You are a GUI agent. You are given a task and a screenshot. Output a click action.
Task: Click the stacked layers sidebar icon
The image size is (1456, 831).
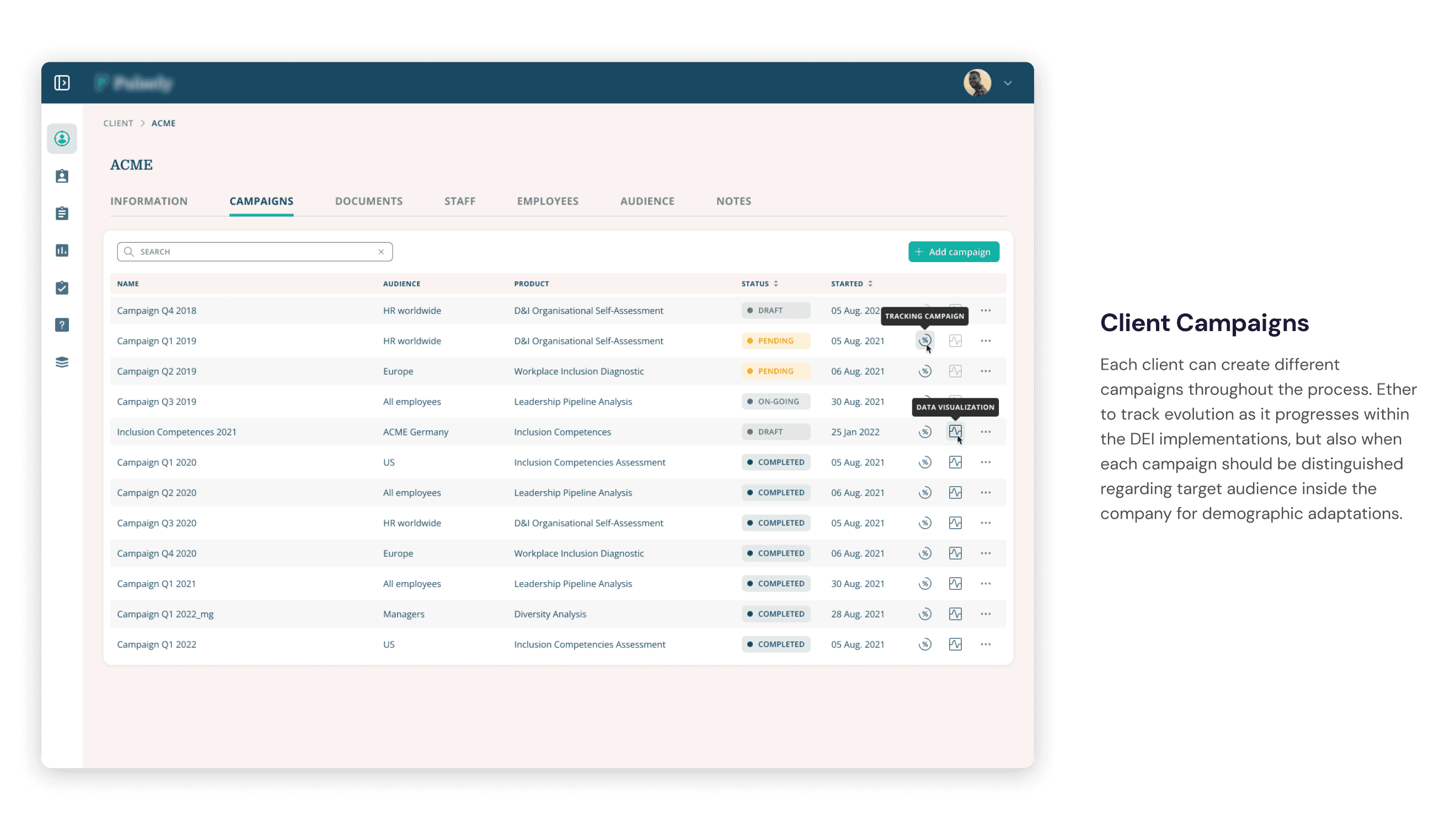coord(62,363)
